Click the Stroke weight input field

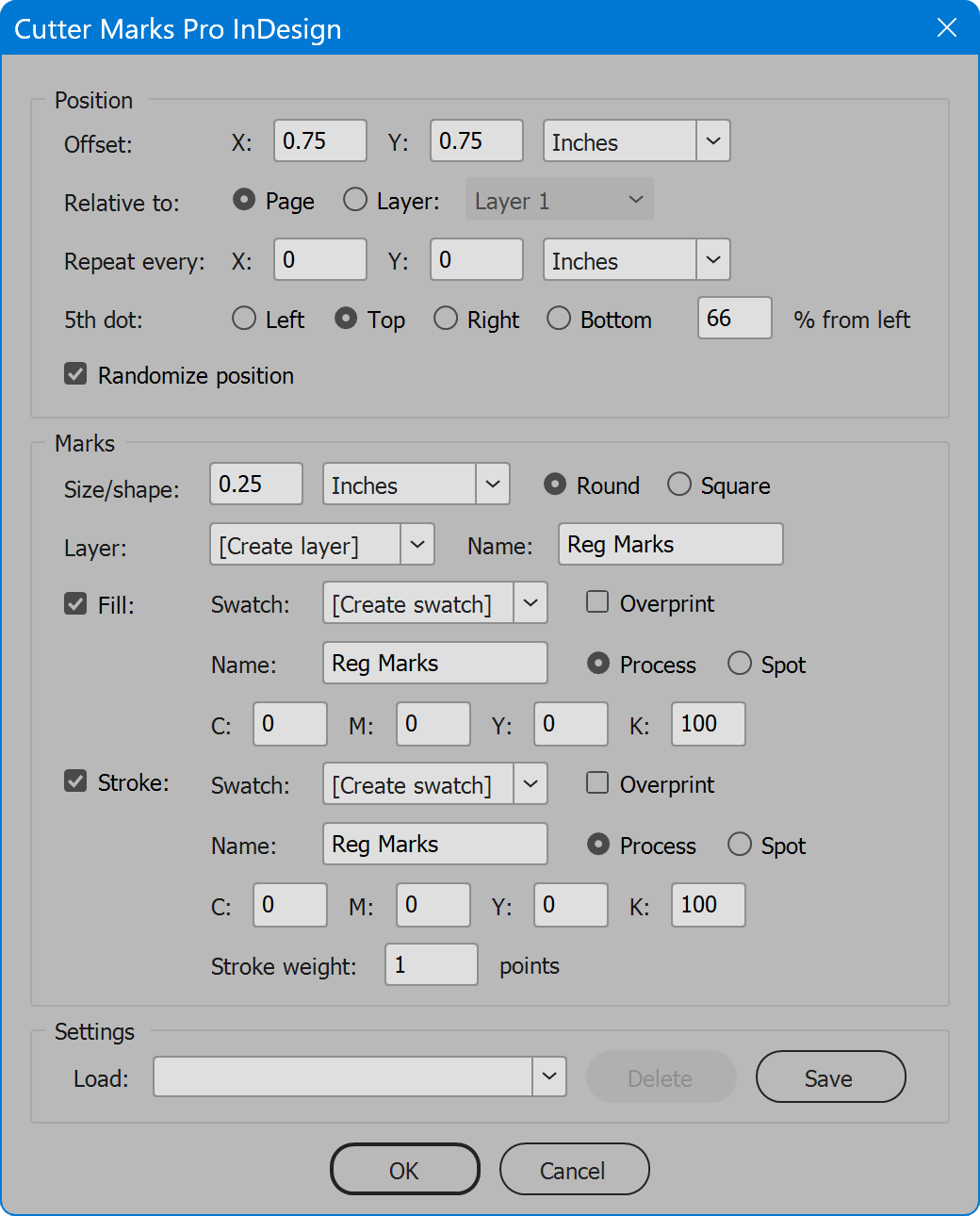pyautogui.click(x=432, y=964)
